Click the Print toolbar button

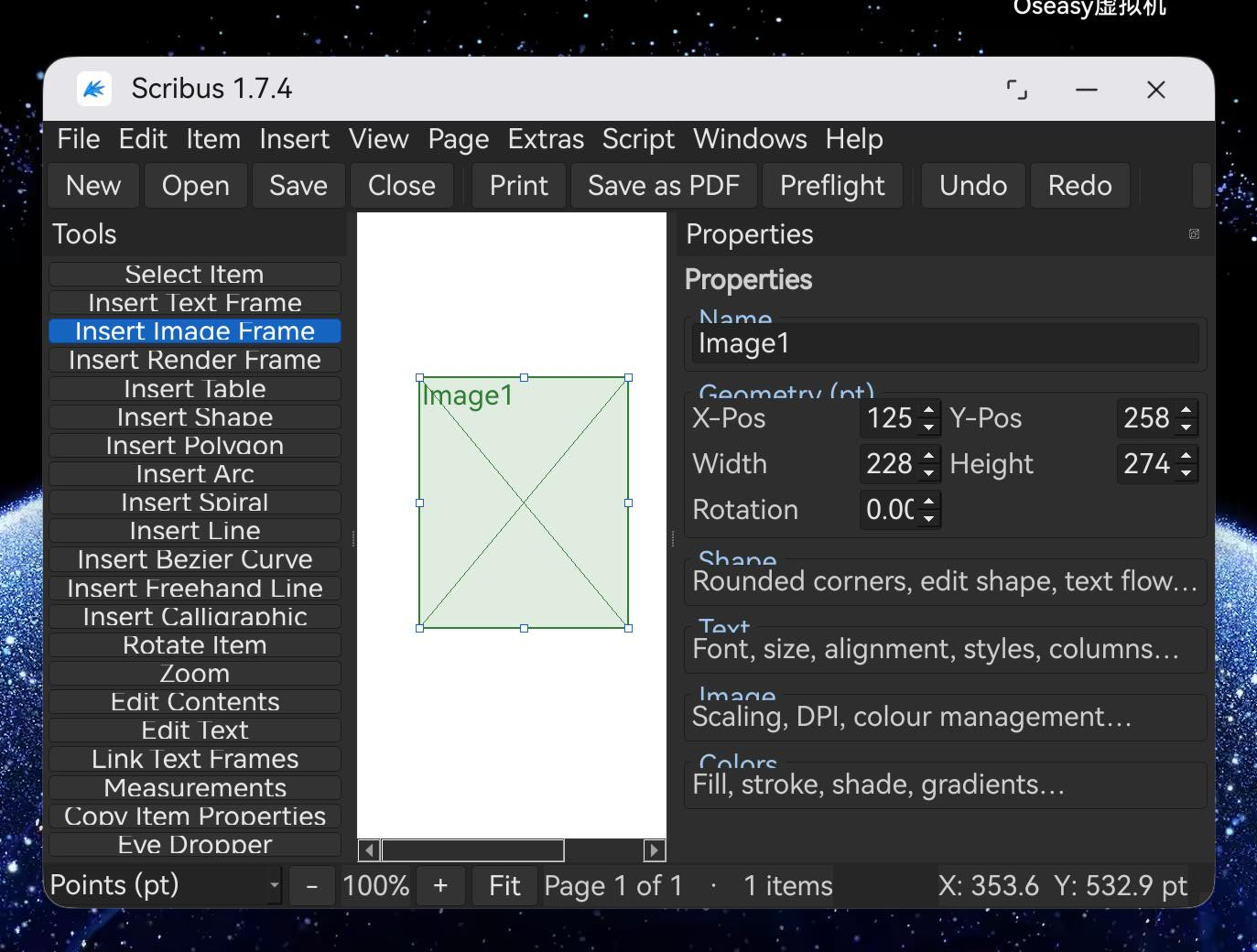(x=519, y=186)
